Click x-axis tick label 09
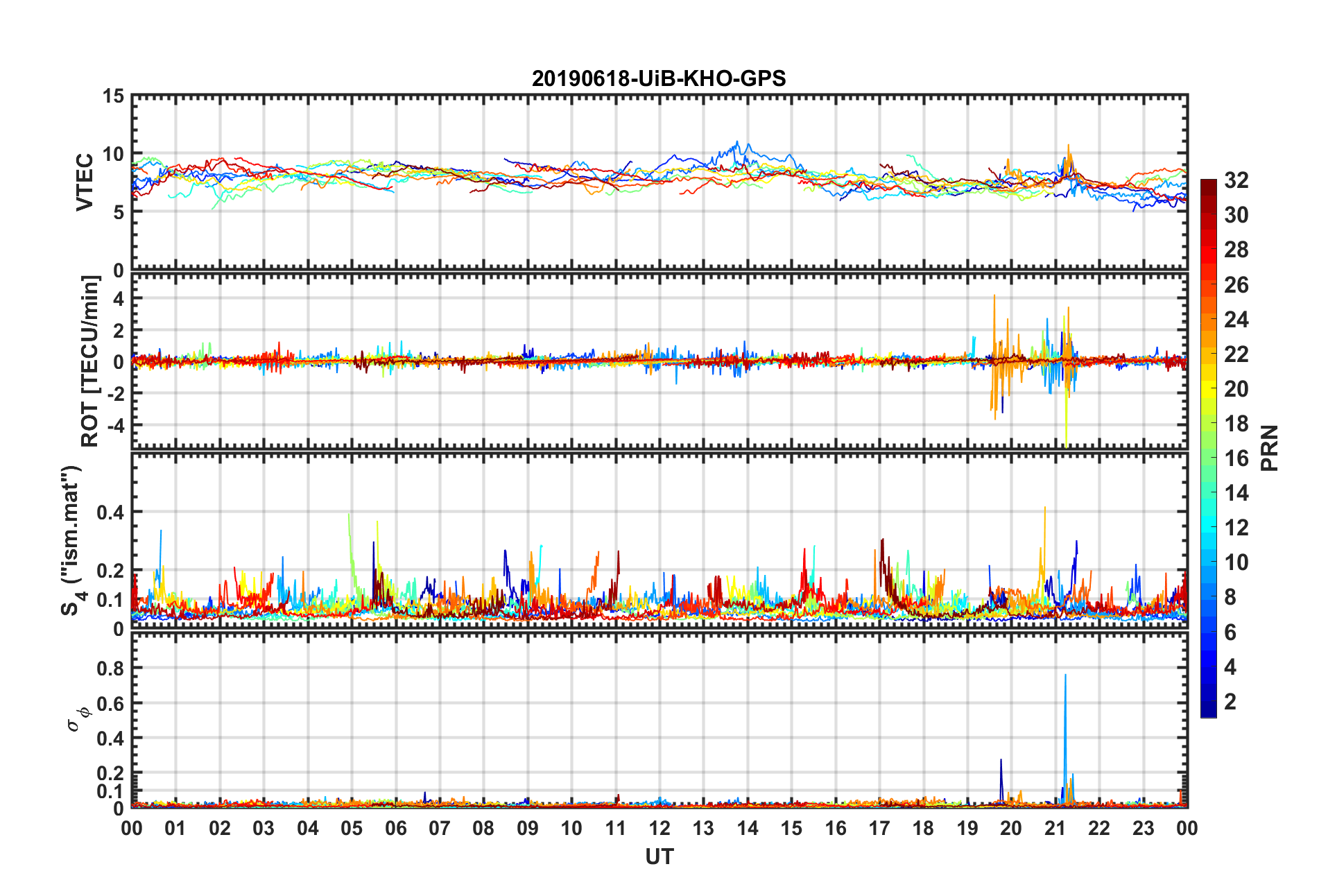 [x=528, y=828]
